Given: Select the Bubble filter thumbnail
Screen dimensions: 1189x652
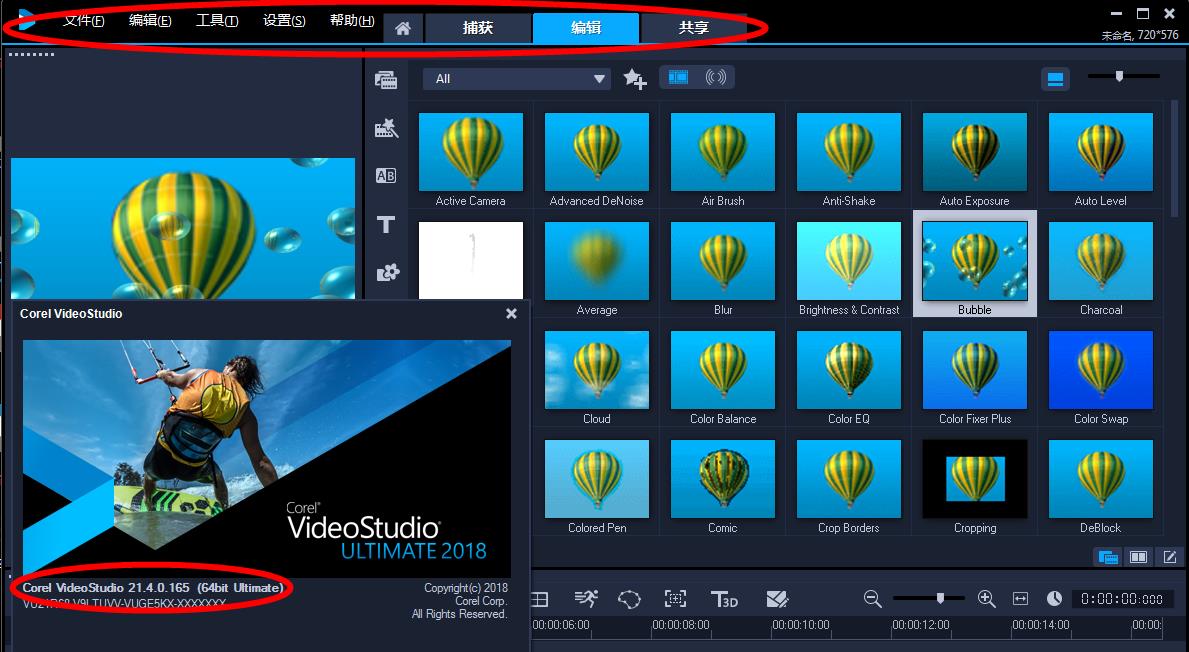Looking at the screenshot, I should (x=974, y=261).
